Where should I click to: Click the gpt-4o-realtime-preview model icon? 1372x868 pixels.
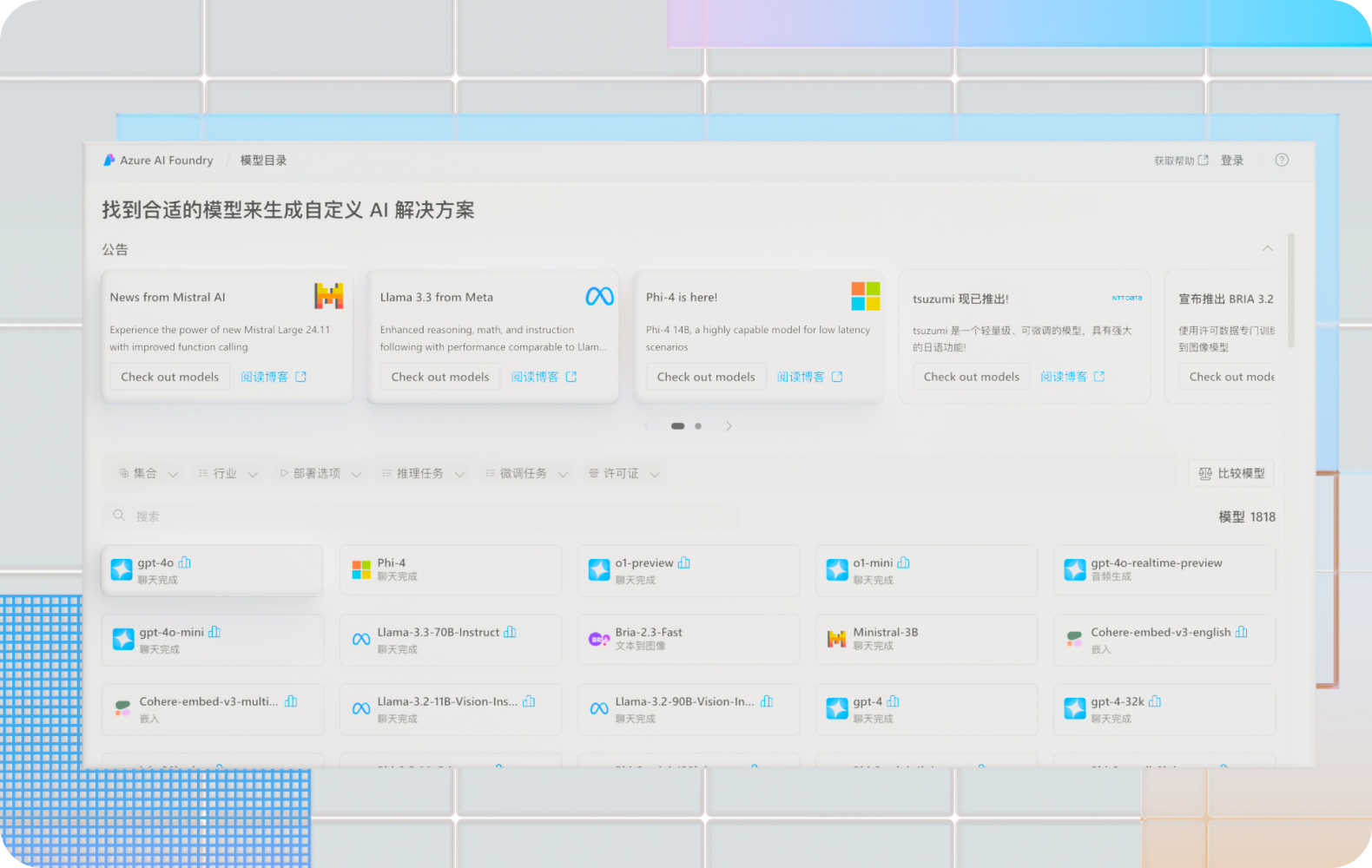click(x=1075, y=569)
